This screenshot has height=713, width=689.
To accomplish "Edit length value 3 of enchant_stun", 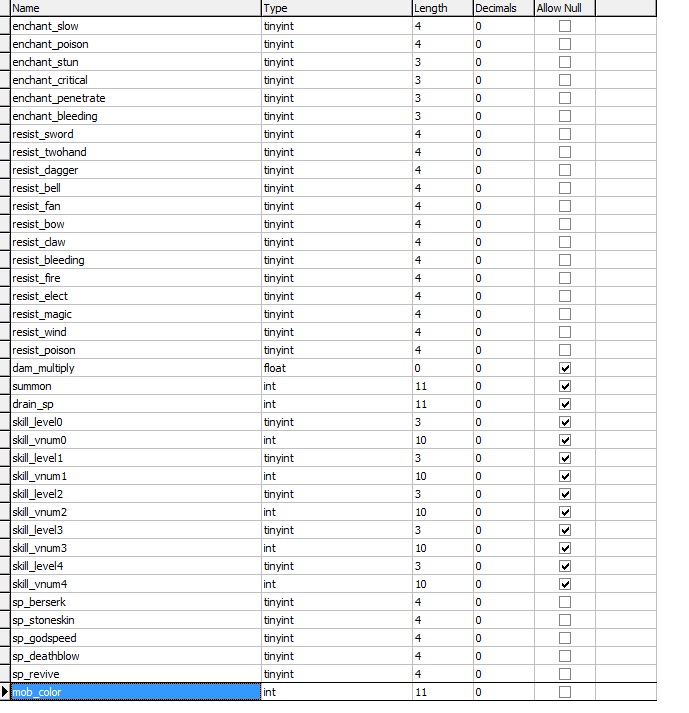I will [x=443, y=62].
